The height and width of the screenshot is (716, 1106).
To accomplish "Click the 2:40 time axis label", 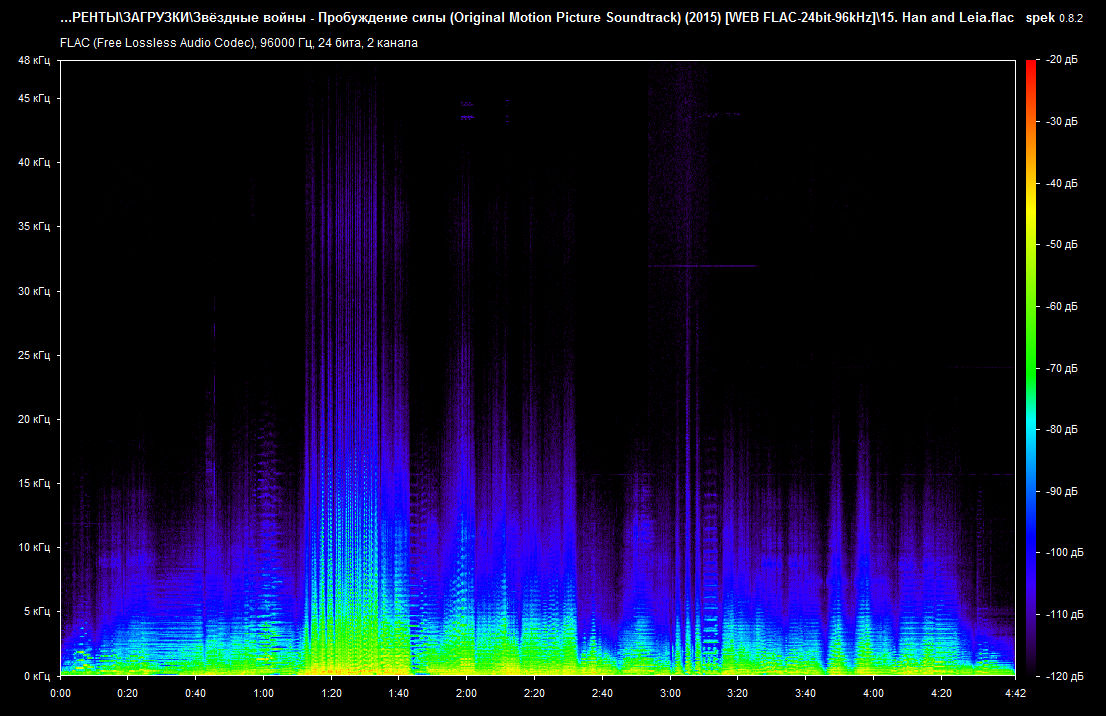I will point(602,692).
